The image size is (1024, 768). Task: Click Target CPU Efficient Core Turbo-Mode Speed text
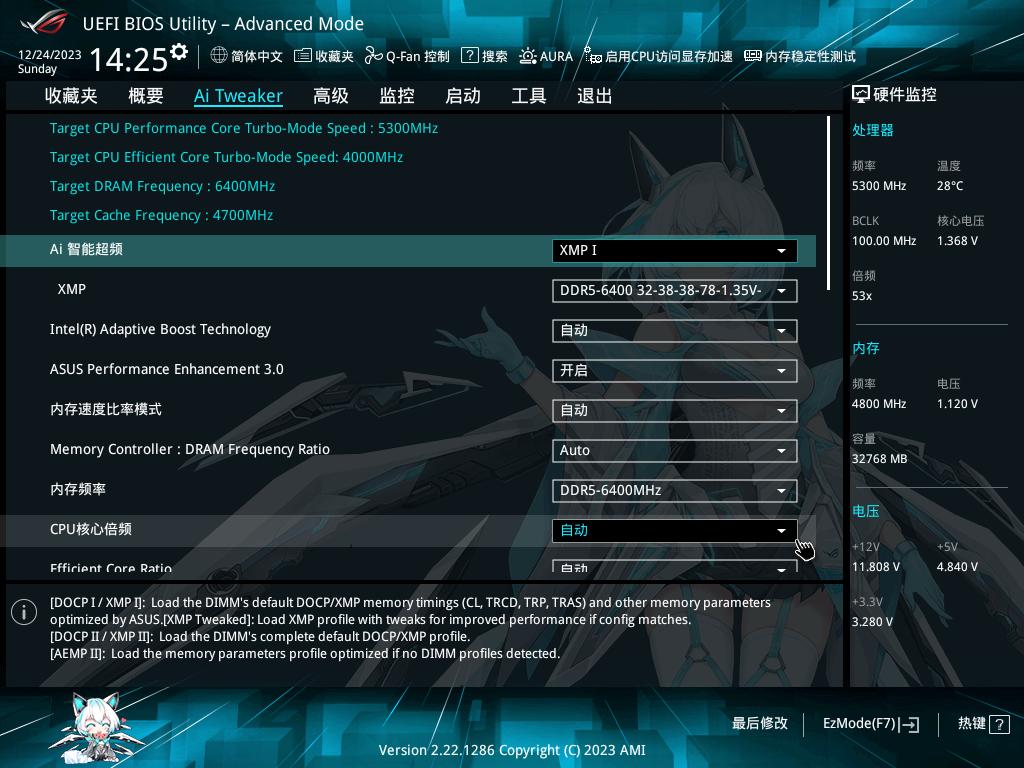[227, 157]
